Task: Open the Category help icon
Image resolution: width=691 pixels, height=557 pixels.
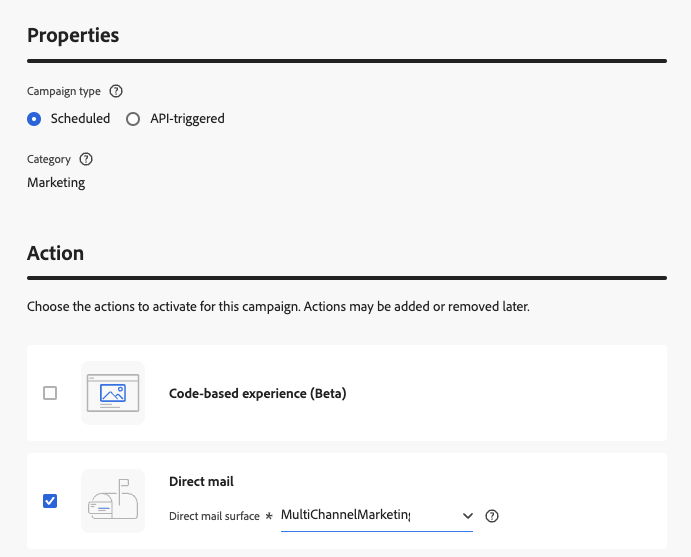Action: (86, 159)
